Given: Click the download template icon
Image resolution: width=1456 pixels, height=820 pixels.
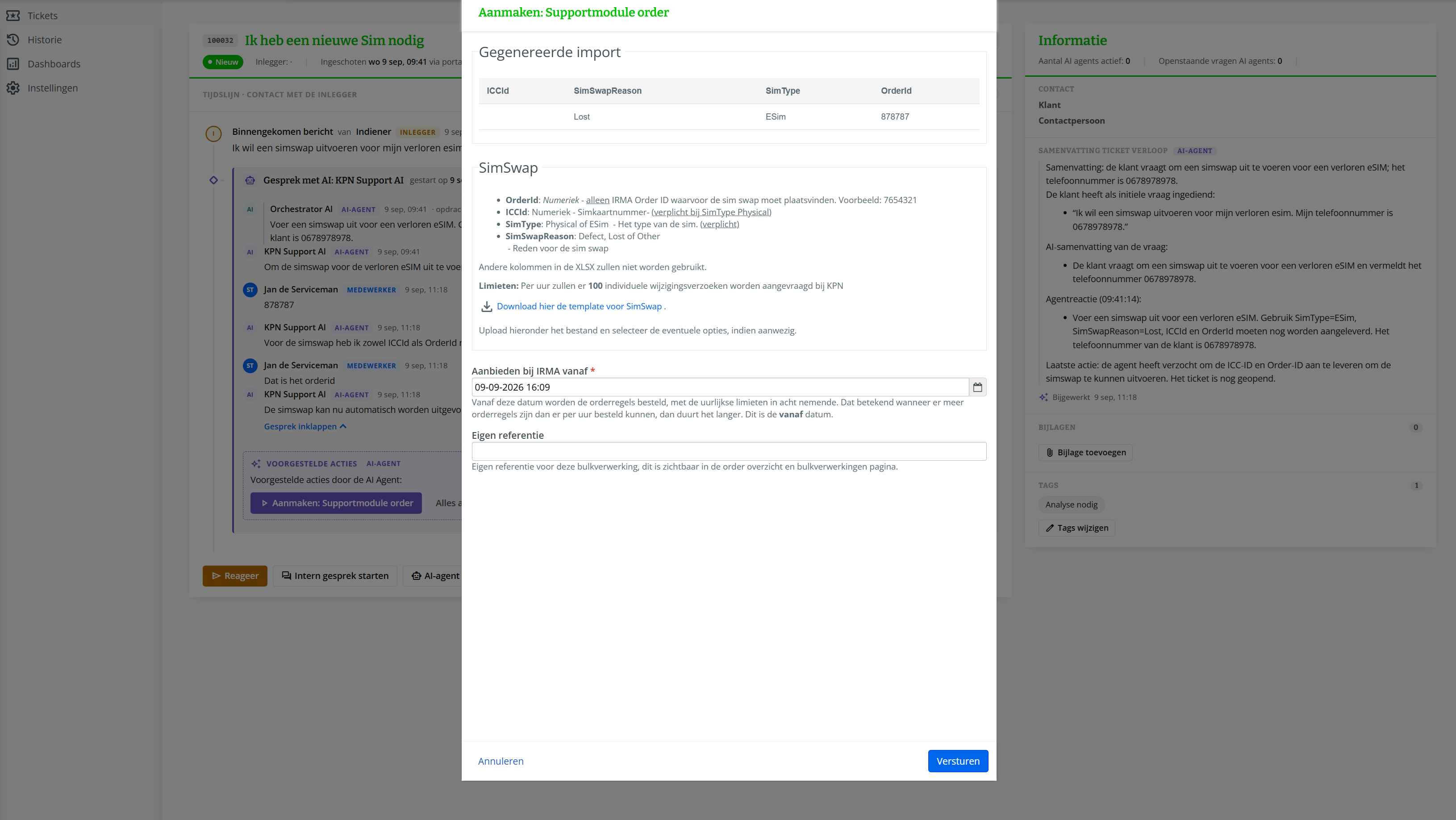Looking at the screenshot, I should 486,306.
